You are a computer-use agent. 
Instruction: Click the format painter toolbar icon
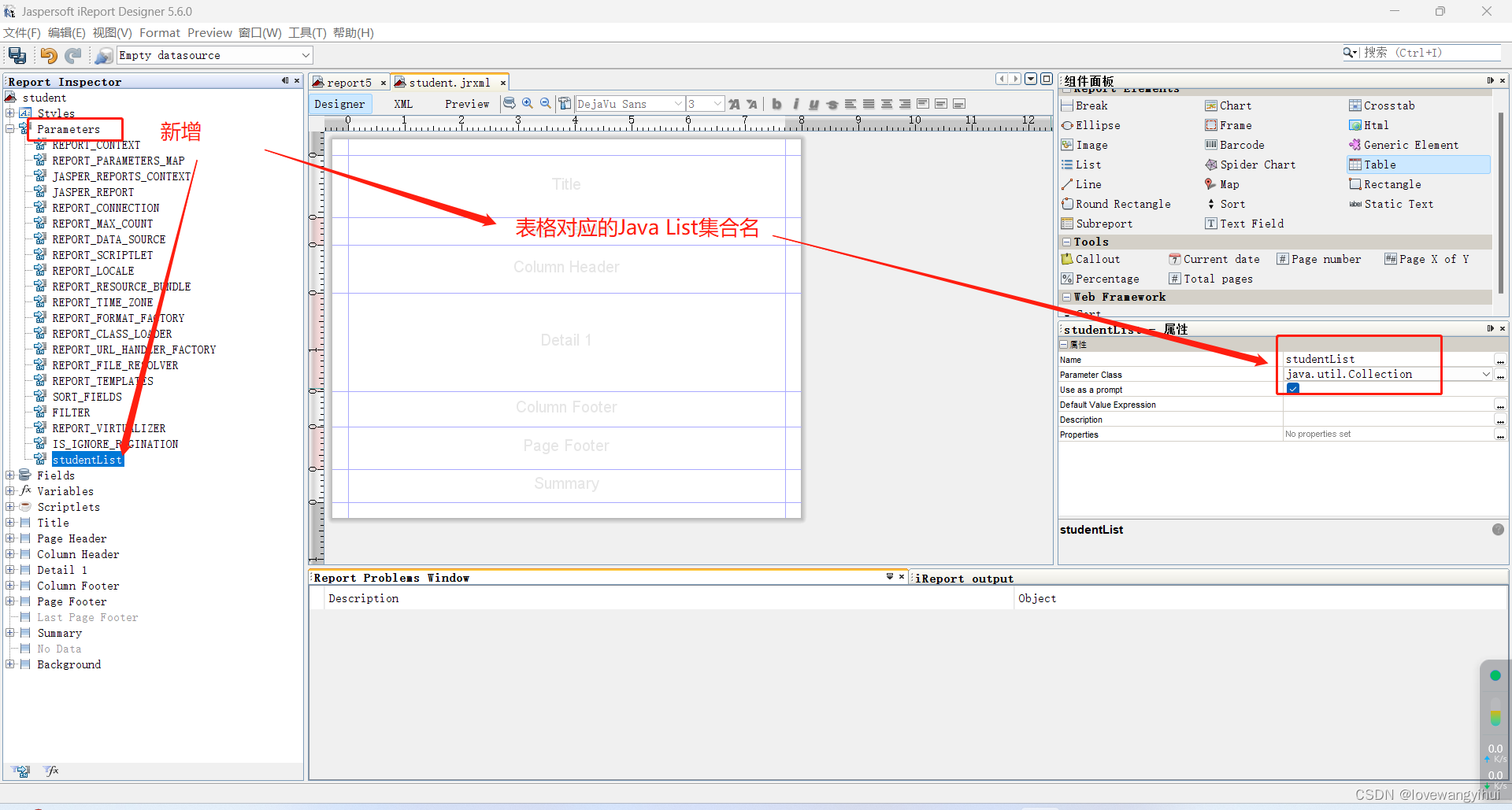tap(565, 103)
